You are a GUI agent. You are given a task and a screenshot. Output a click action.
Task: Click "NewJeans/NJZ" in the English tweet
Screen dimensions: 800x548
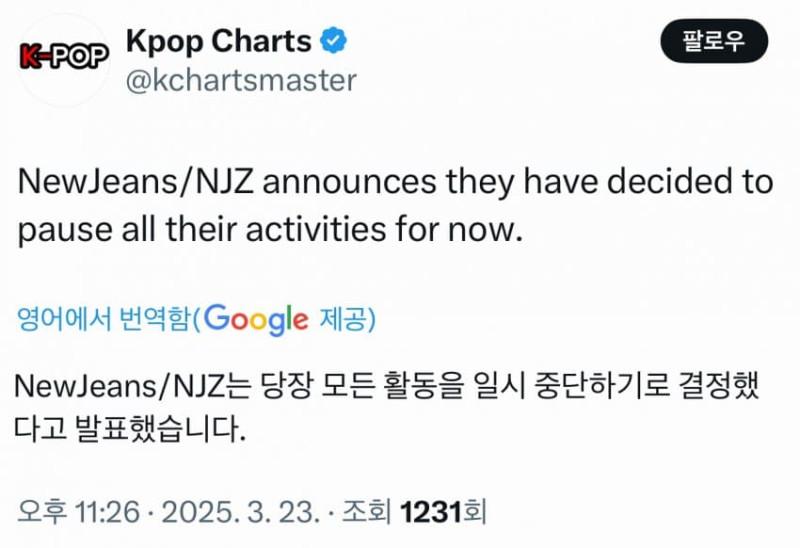pyautogui.click(x=119, y=184)
